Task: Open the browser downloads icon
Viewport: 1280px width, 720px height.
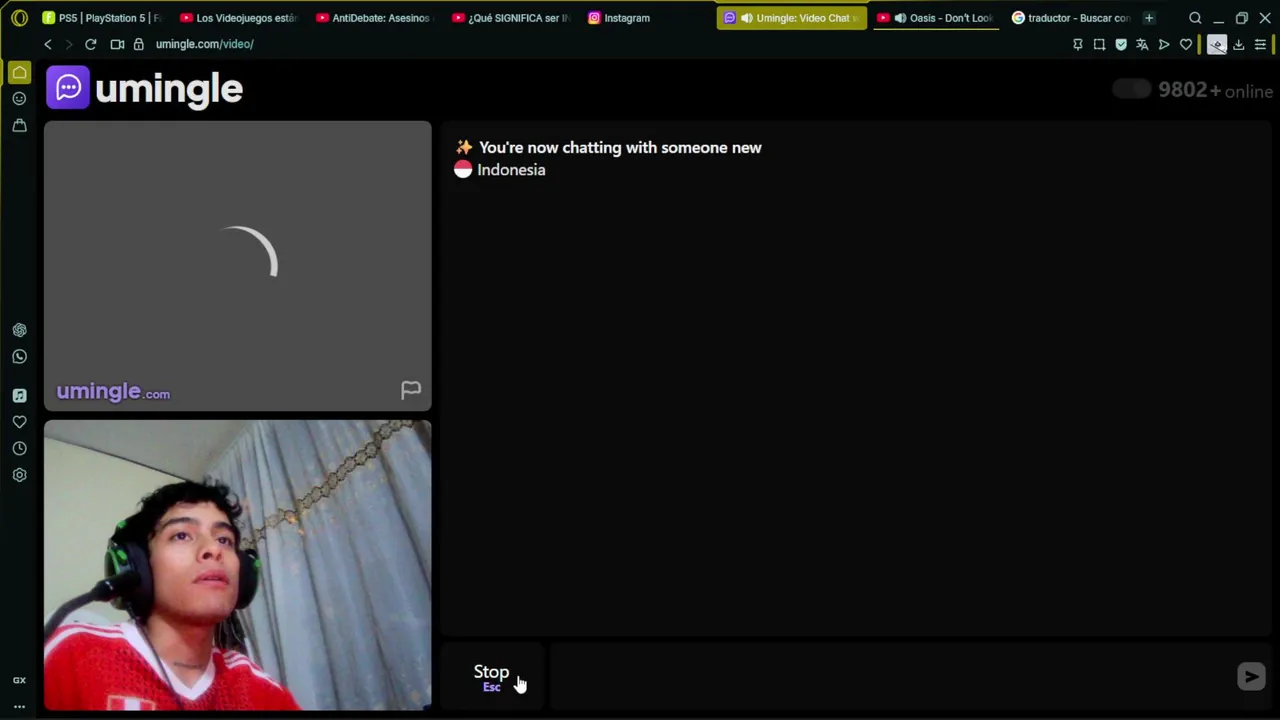Action: (1238, 44)
